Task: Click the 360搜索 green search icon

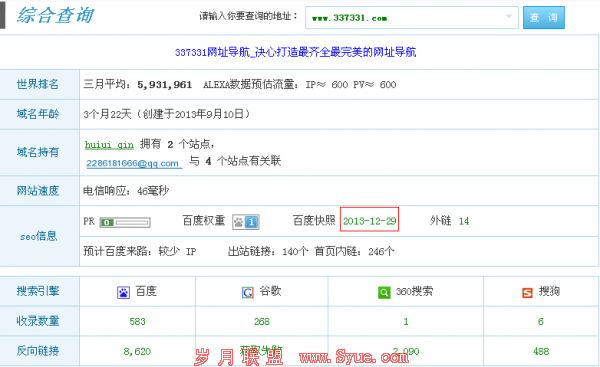Action: pos(384,293)
